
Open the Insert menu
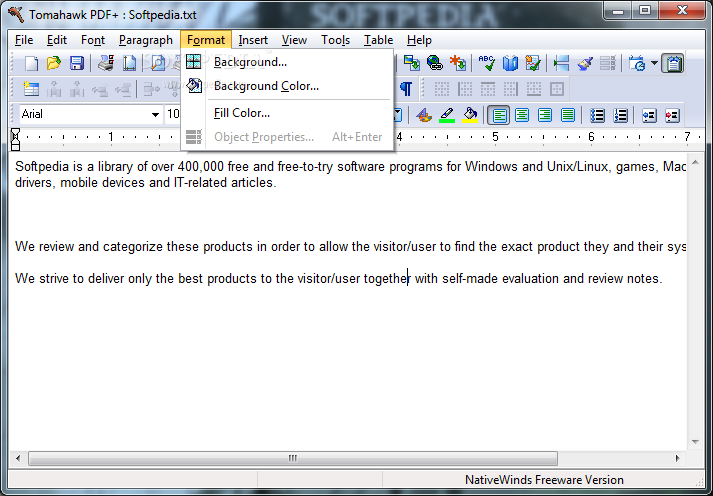pos(253,40)
